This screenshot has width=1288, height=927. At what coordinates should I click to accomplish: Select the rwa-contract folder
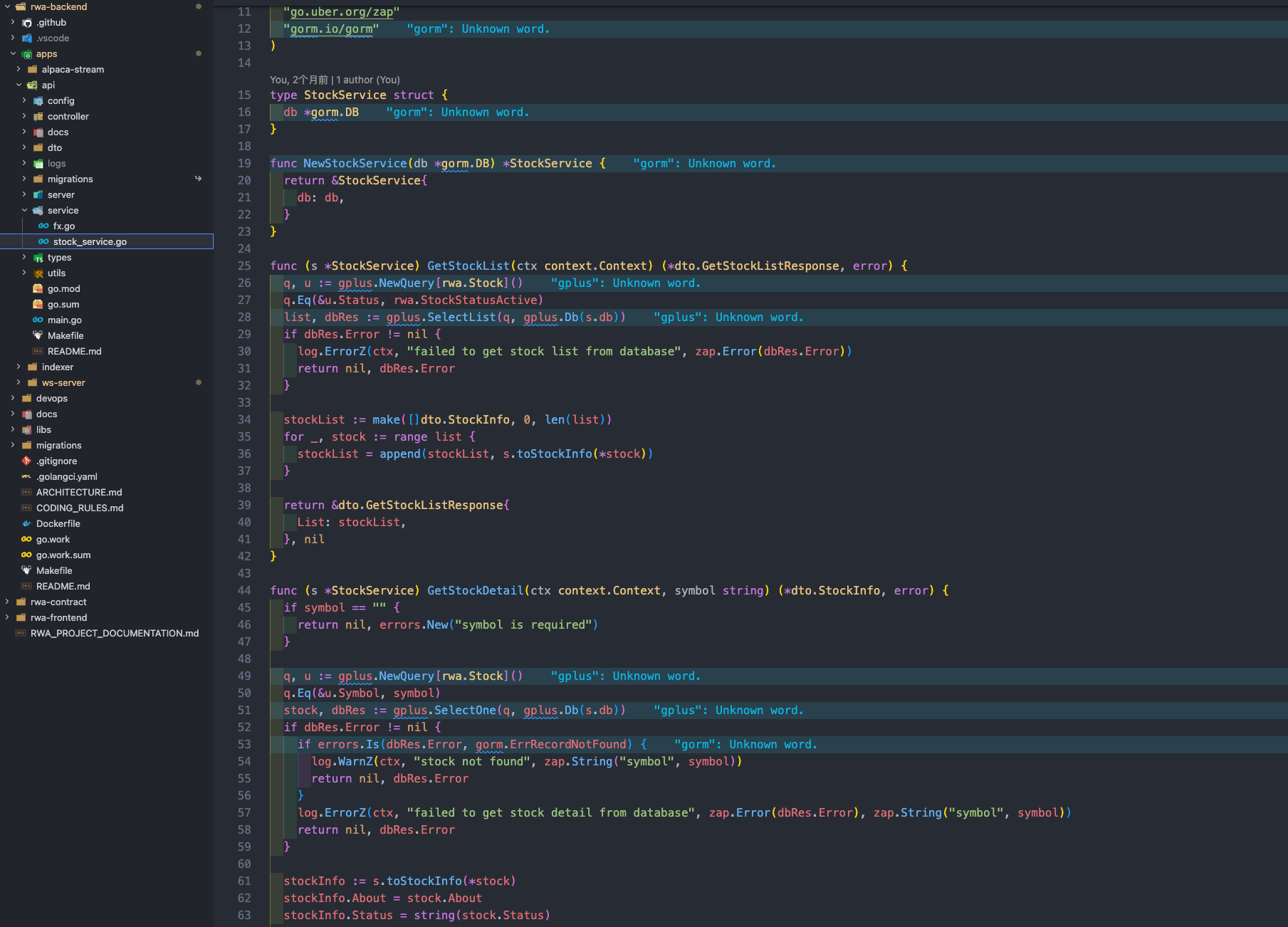click(58, 602)
